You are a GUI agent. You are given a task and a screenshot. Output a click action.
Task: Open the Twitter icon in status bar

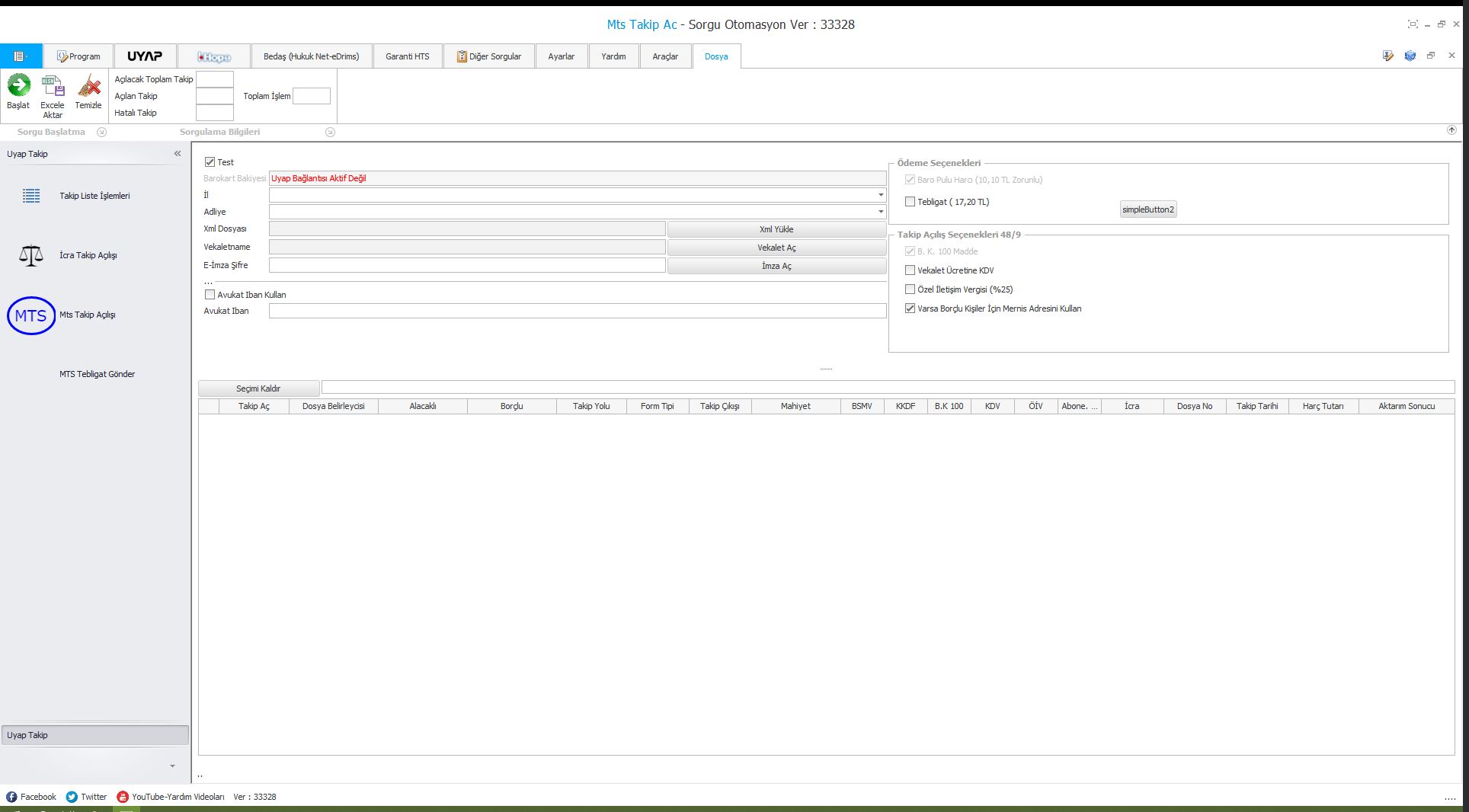[72, 797]
